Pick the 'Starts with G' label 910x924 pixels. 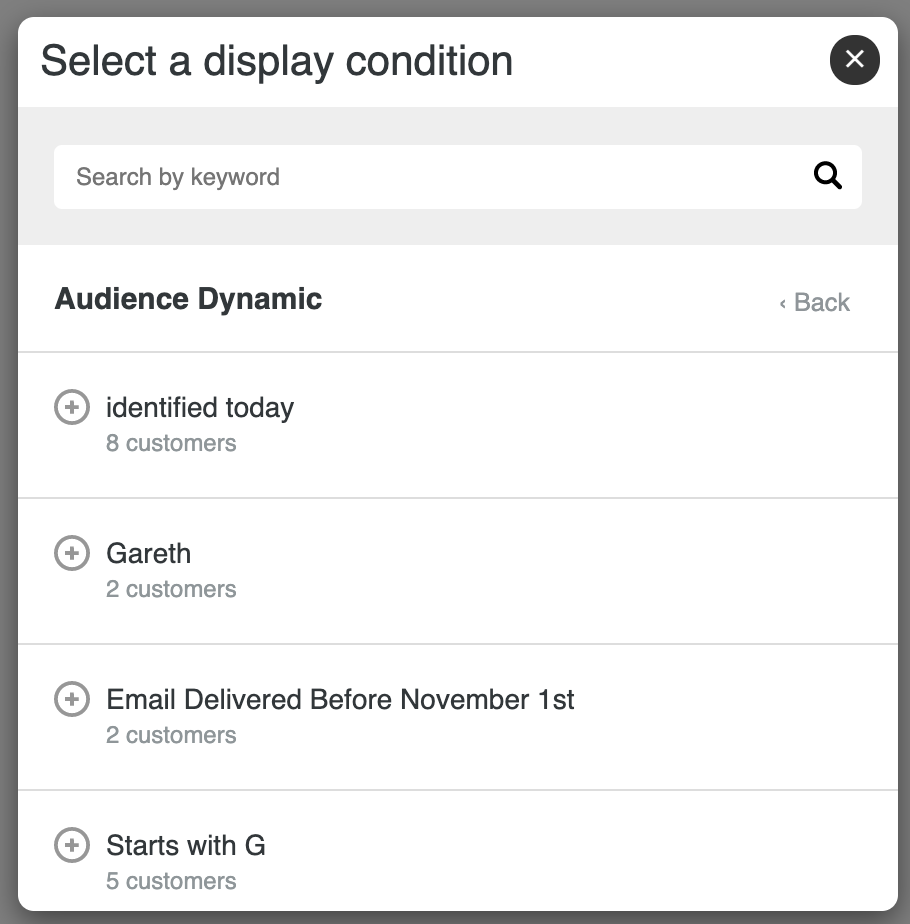click(186, 846)
